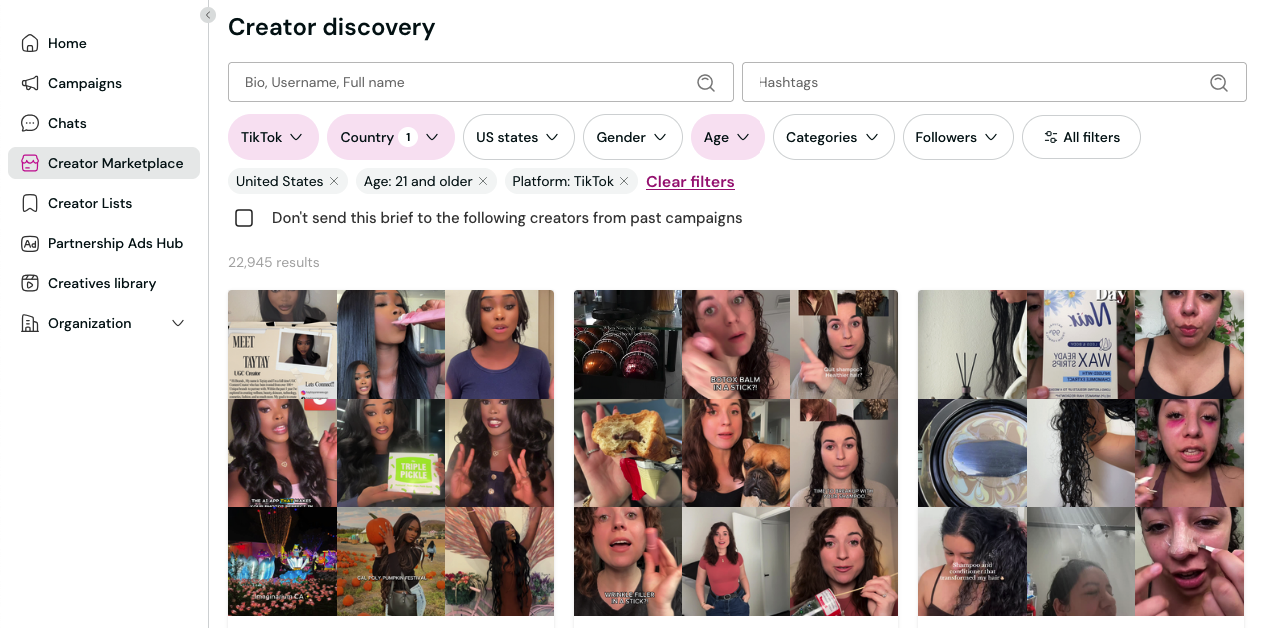Open the Gender filter dropdown
This screenshot has height=628, width=1264.
coord(632,137)
